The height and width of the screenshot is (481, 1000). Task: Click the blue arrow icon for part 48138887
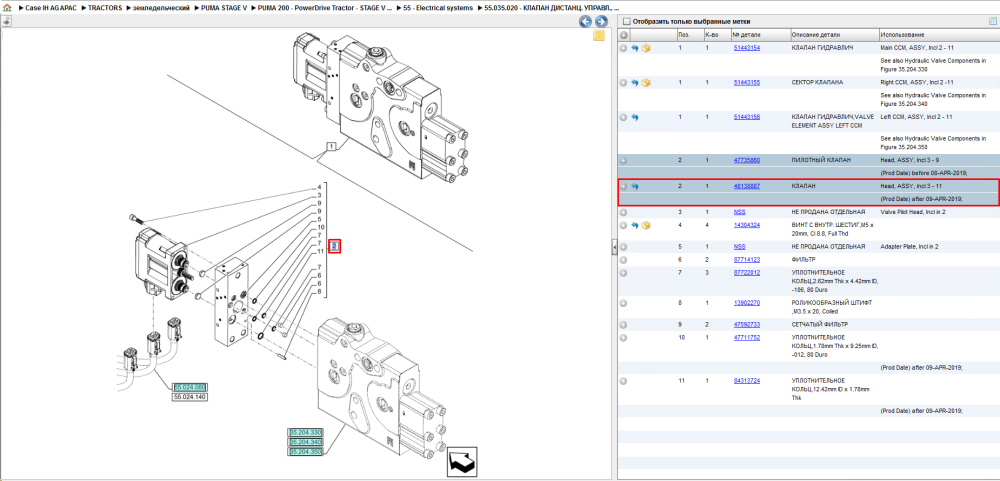635,187
